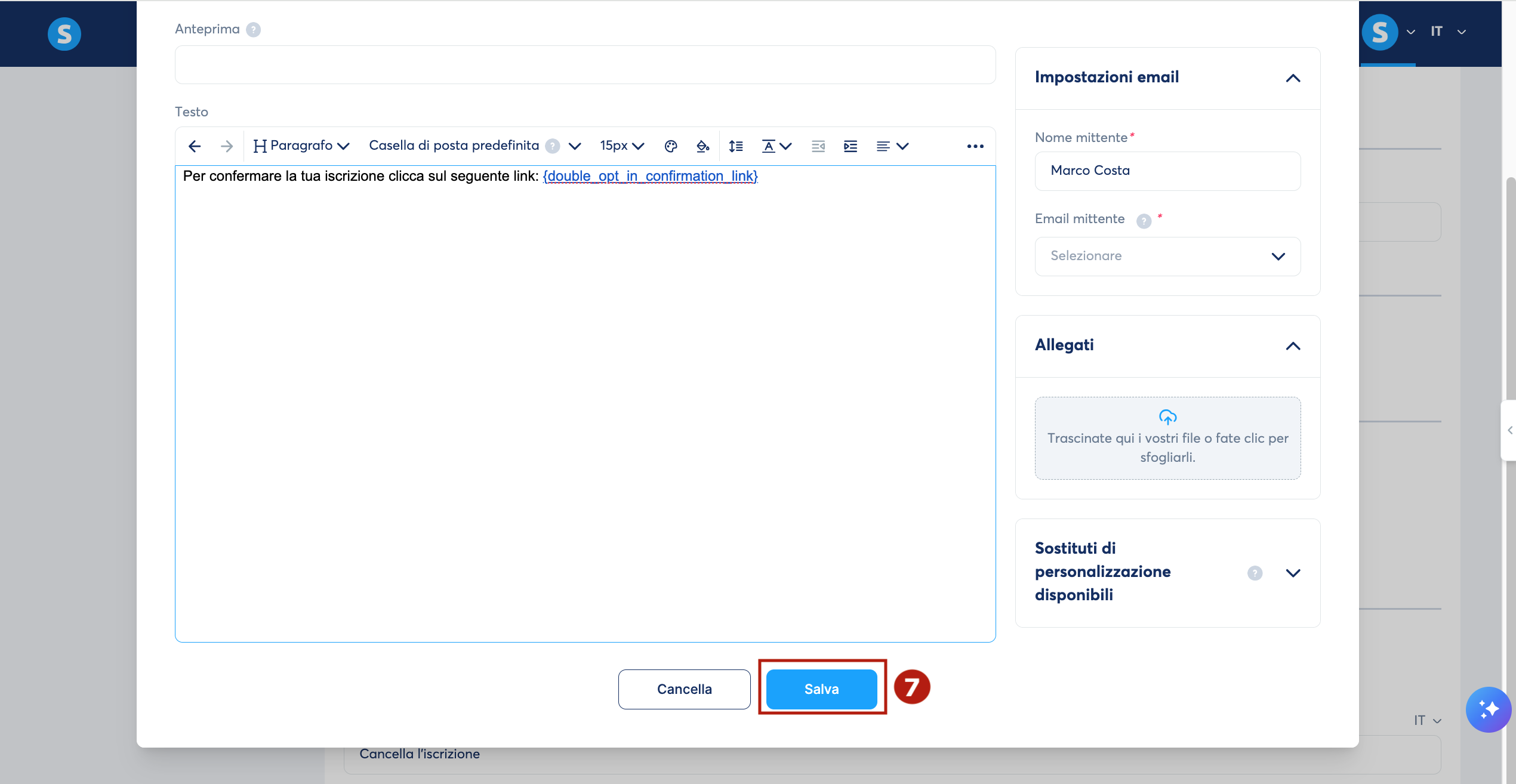Viewport: 1516px width, 784px height.
Task: Click the redo arrow in editor toolbar
Action: click(227, 146)
